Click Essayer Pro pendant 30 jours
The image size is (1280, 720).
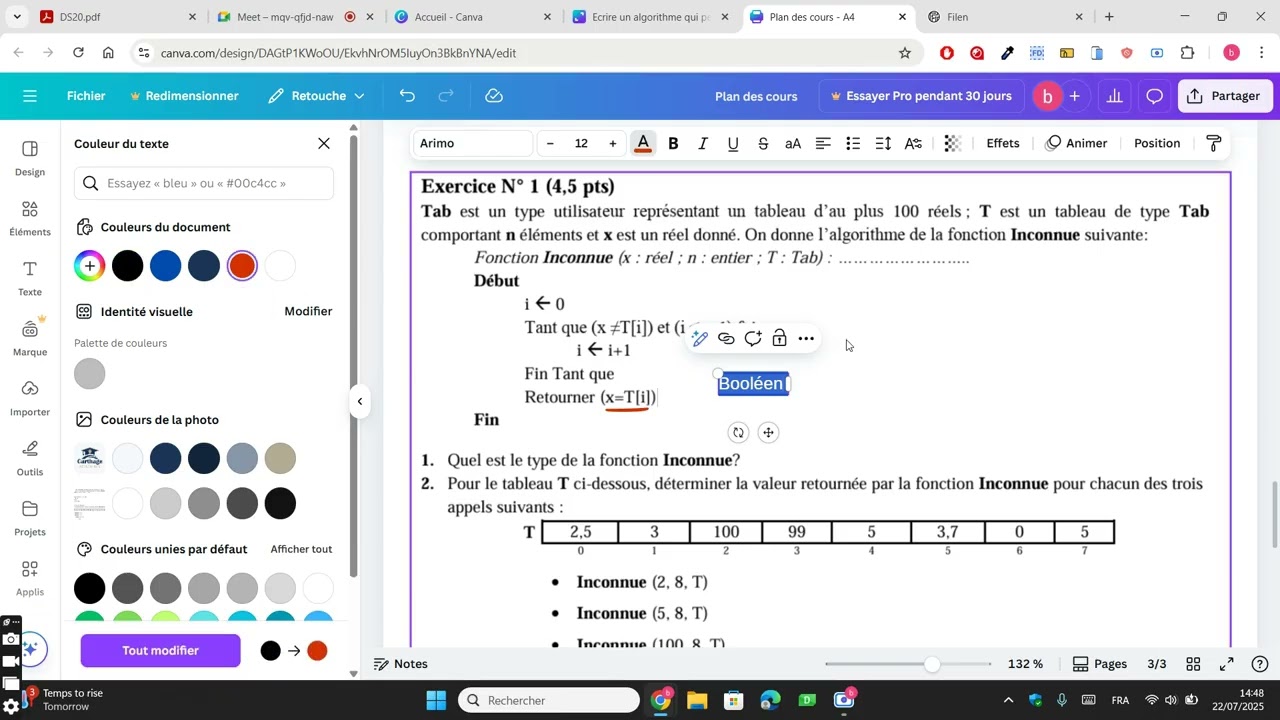click(921, 96)
